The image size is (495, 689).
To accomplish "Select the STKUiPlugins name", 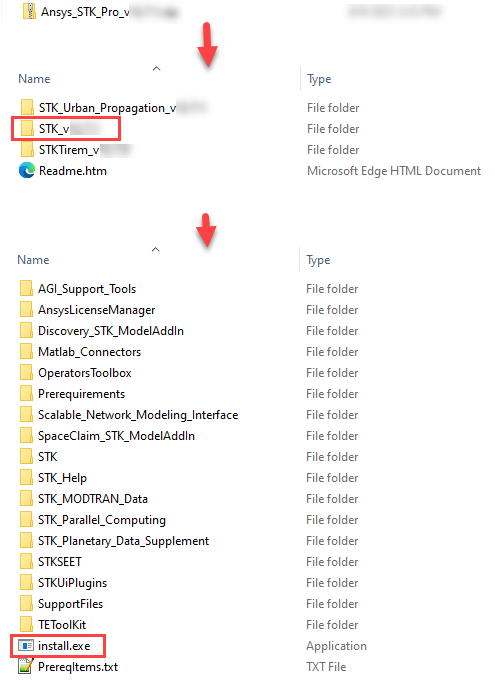I will tap(72, 583).
